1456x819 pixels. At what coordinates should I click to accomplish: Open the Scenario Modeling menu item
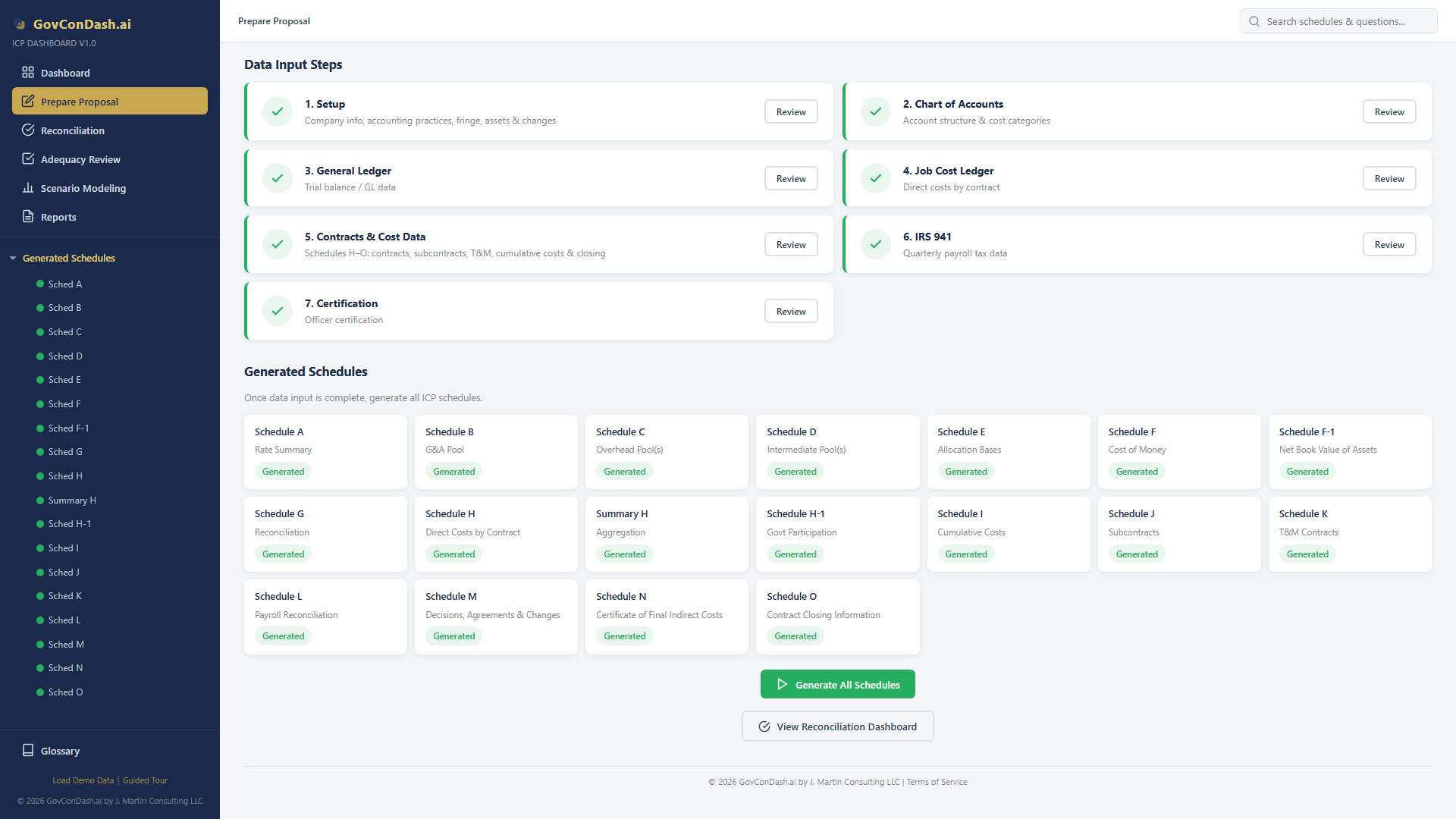83,188
